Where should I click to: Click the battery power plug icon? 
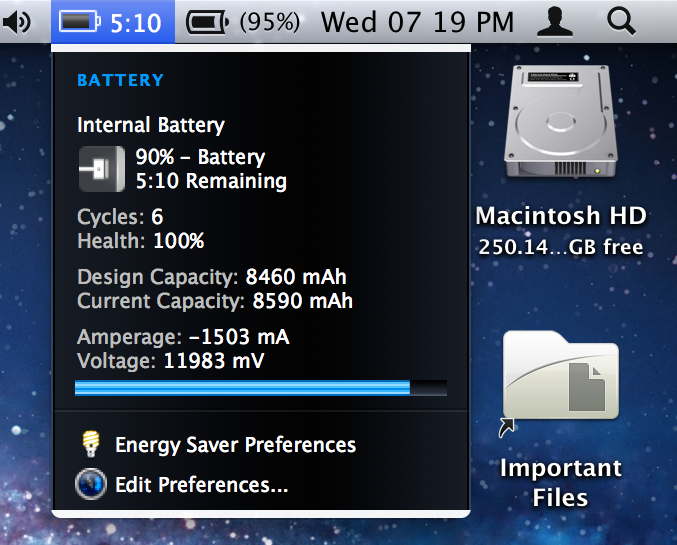(102, 169)
